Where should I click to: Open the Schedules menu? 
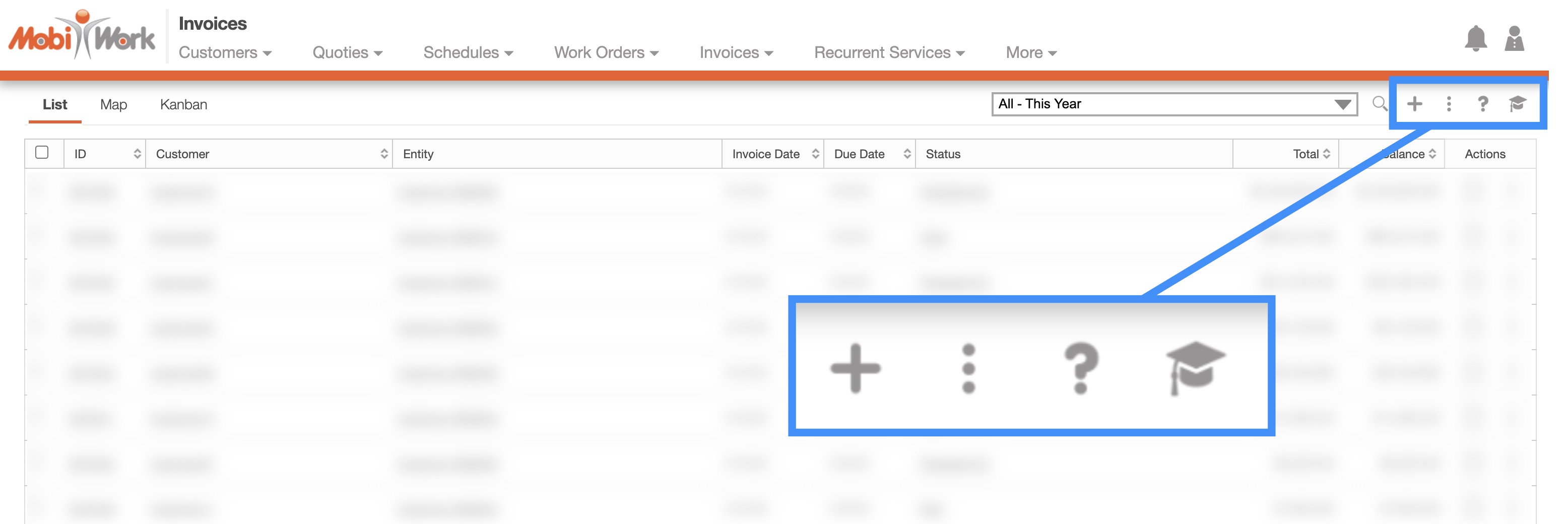[468, 53]
